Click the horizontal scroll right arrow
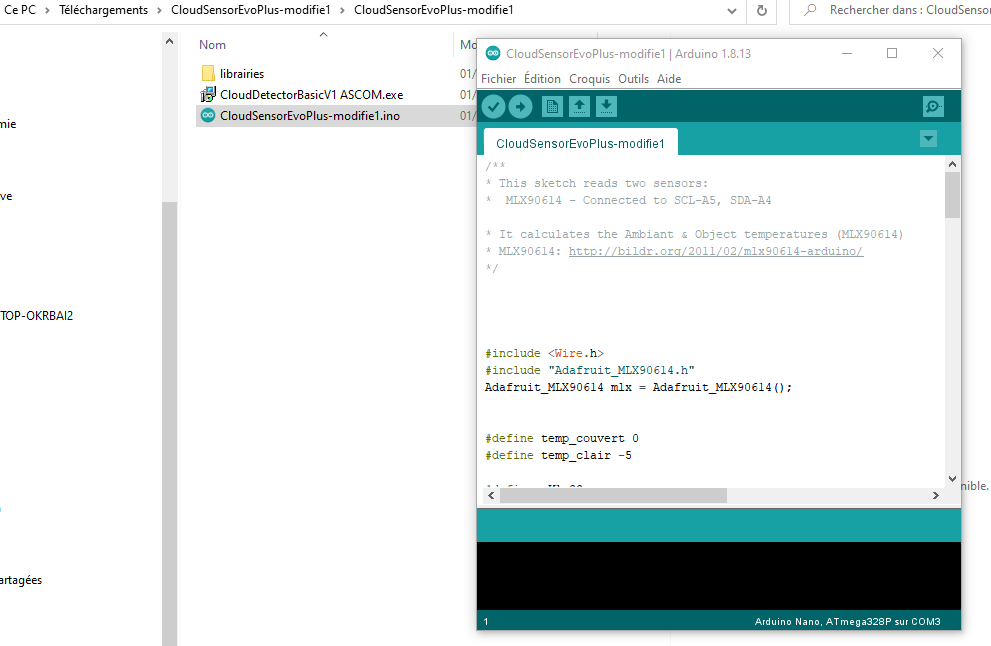991x646 pixels. coord(936,496)
